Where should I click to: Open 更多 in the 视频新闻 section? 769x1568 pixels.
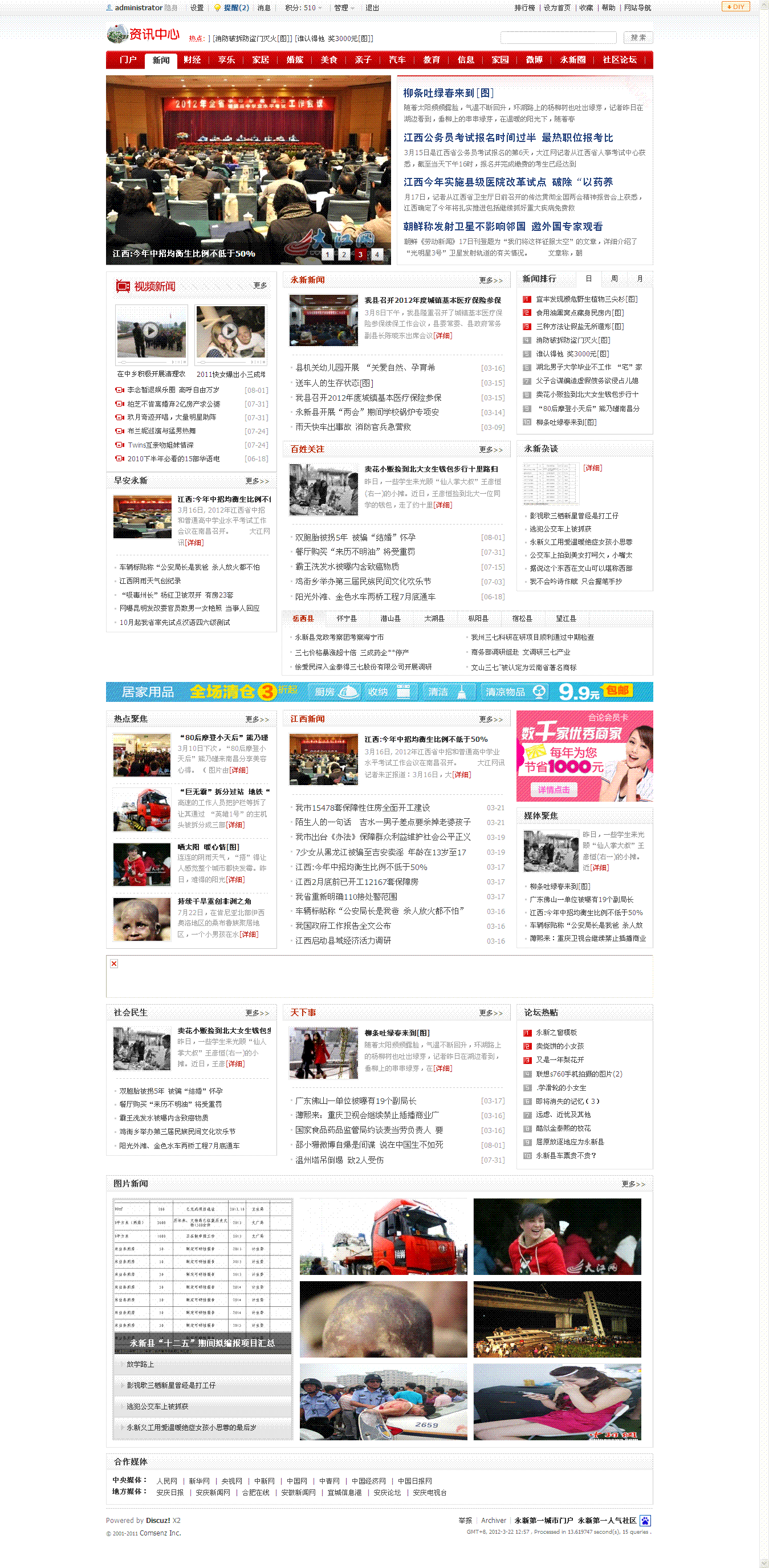coord(261,286)
